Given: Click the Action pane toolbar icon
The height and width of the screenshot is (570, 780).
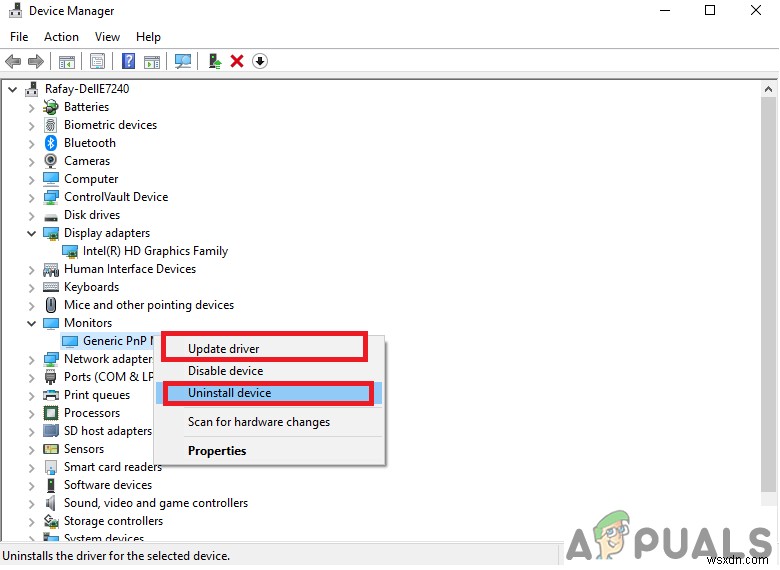Looking at the screenshot, I should pyautogui.click(x=152, y=62).
